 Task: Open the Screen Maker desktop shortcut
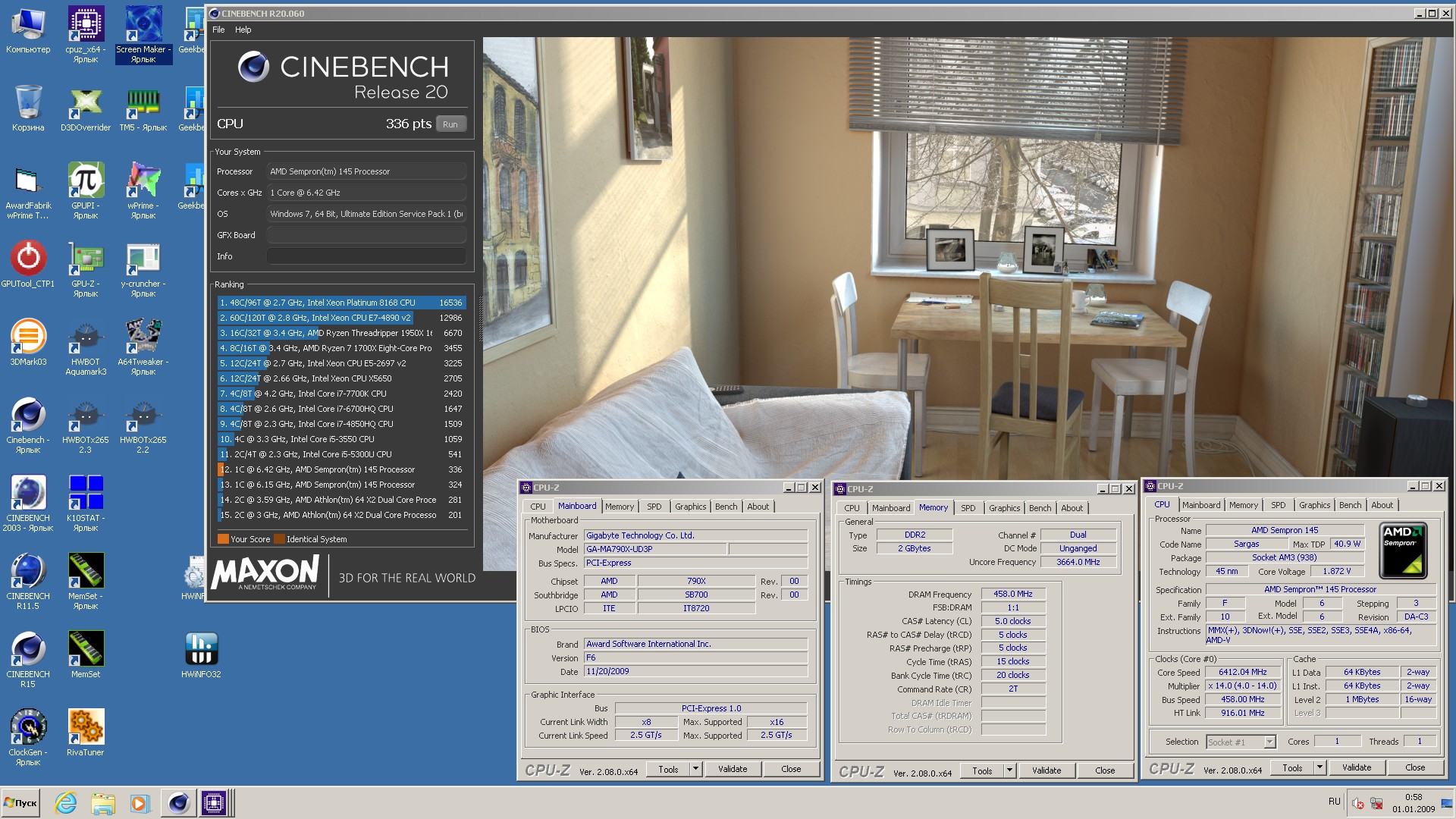point(143,35)
